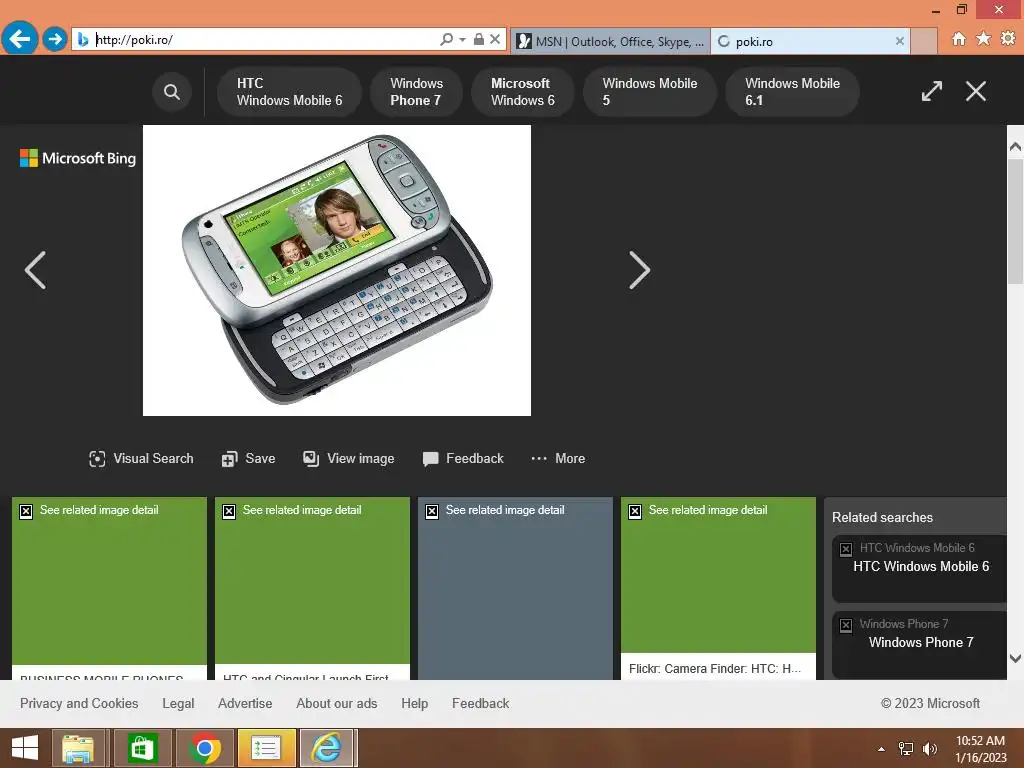The width and height of the screenshot is (1024, 768).
Task: Go to the previous image arrow
Action: (35, 270)
